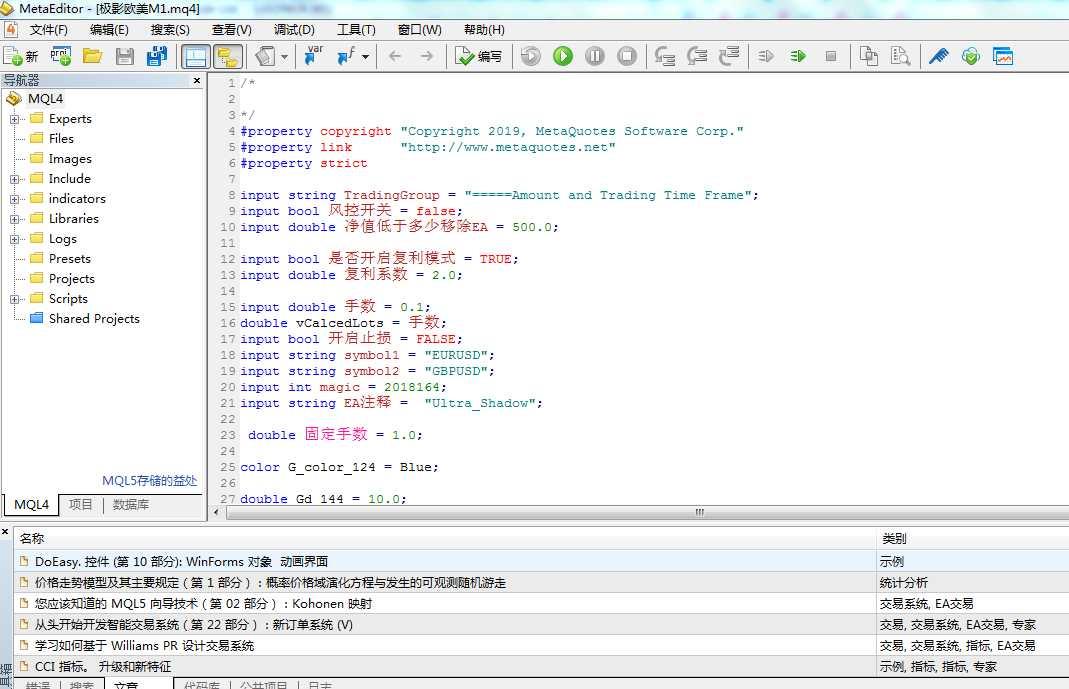The width and height of the screenshot is (1069, 689).
Task: Stop debugging with the stop button
Action: click(x=627, y=56)
